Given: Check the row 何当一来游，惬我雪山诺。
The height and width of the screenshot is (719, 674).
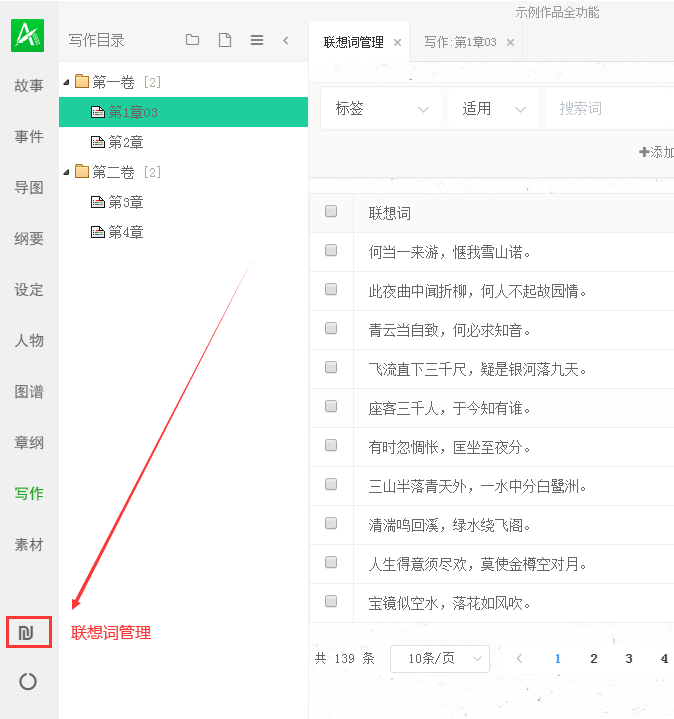Looking at the screenshot, I should coord(331,250).
